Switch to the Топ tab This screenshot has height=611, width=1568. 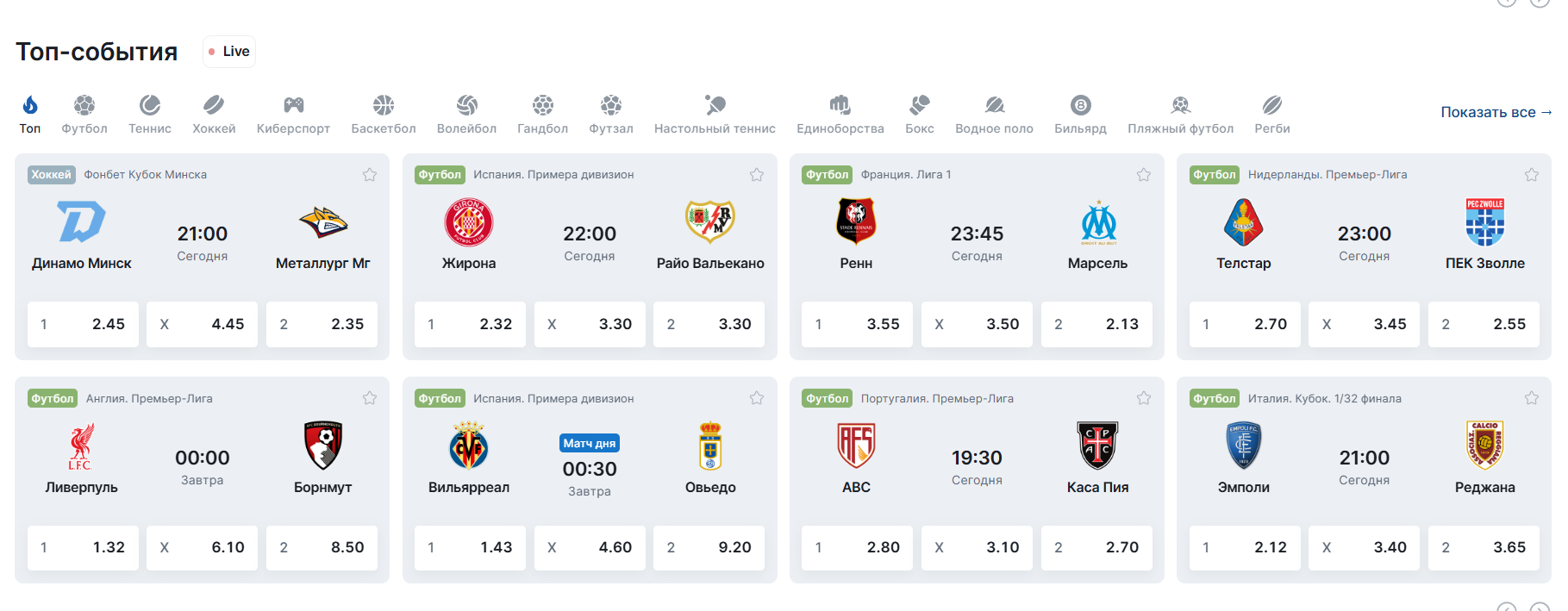30,115
